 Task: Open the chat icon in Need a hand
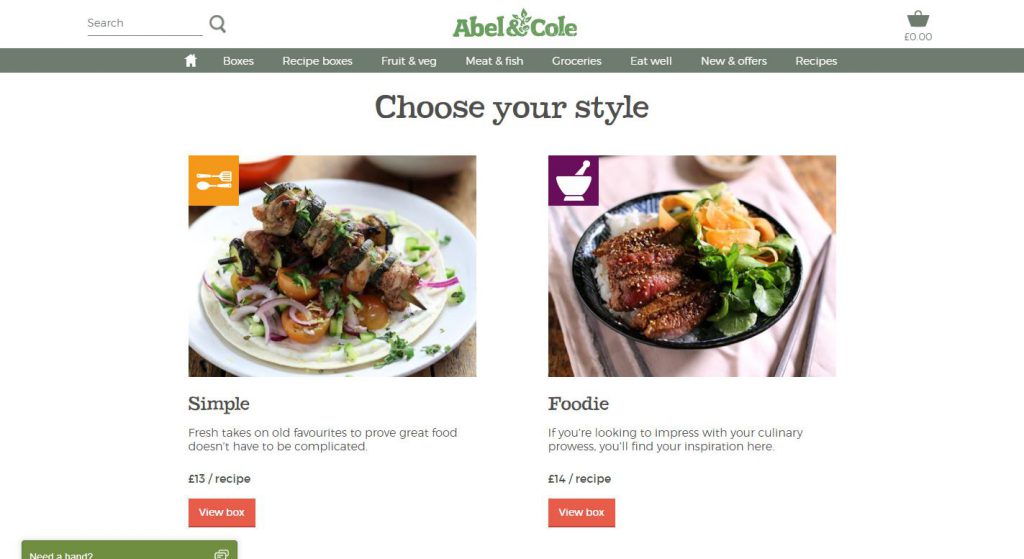(221, 554)
